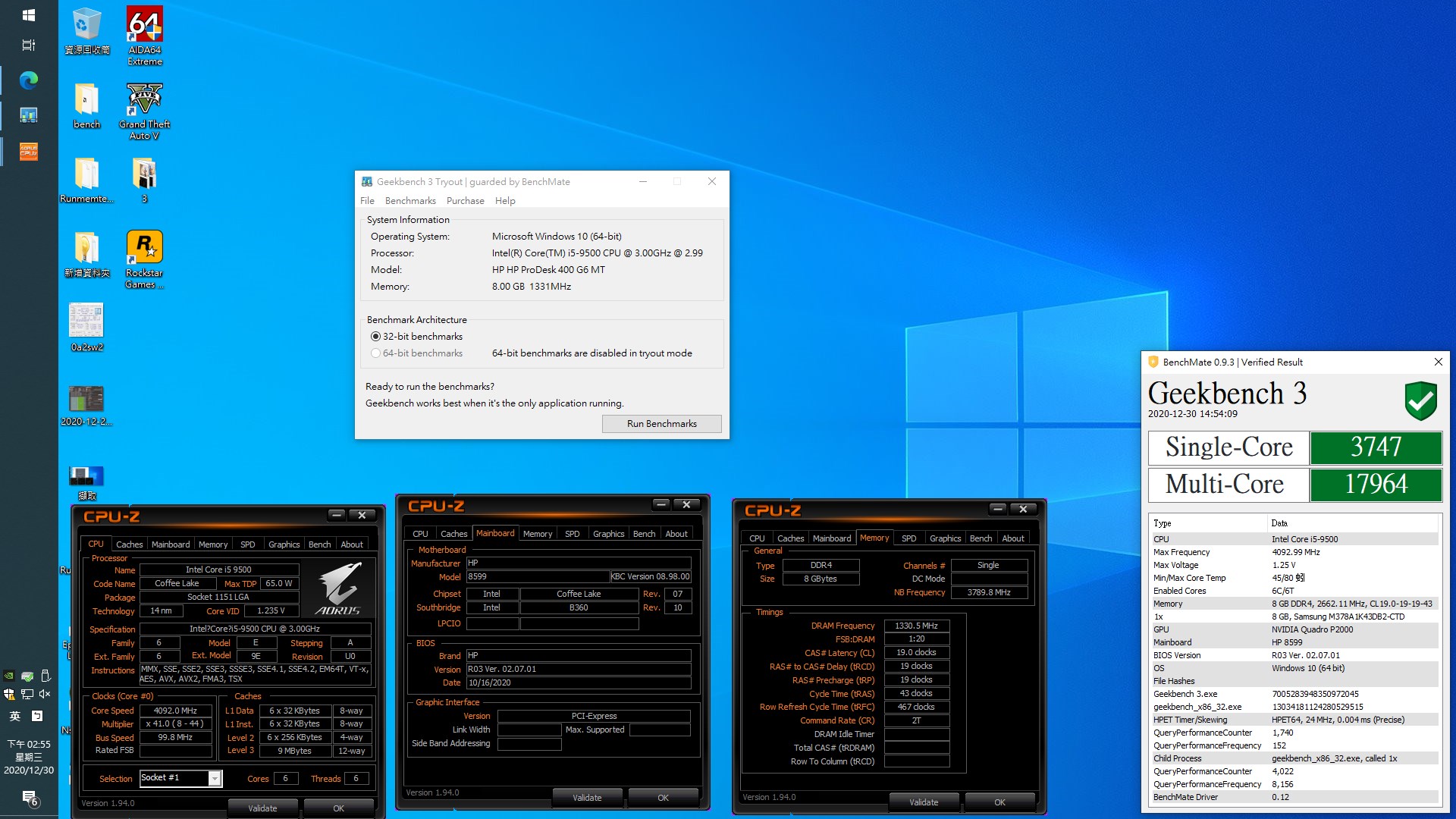
Task: Open About tab in right CPU-Z window
Action: coord(1012,538)
